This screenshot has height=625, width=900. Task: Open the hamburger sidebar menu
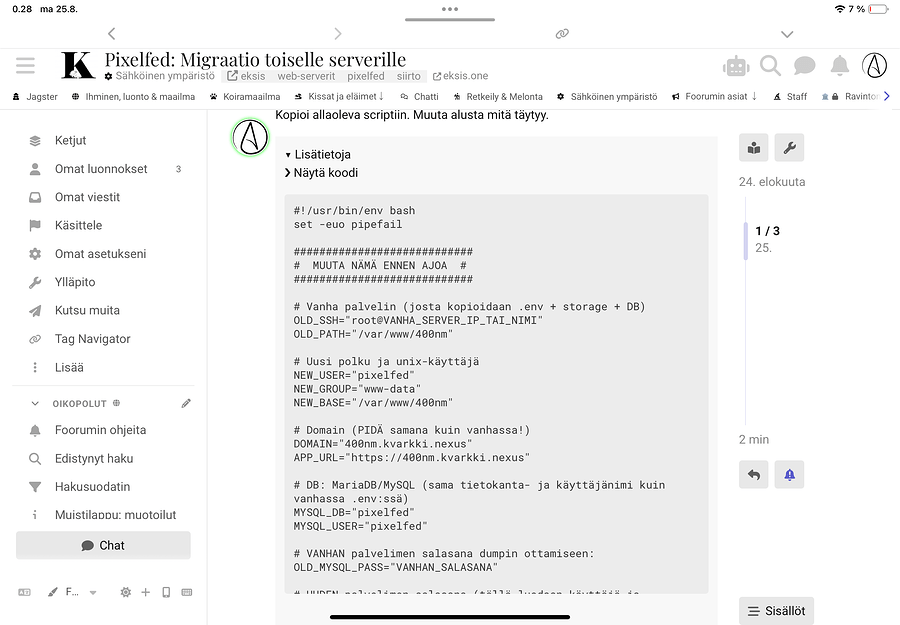point(25,65)
